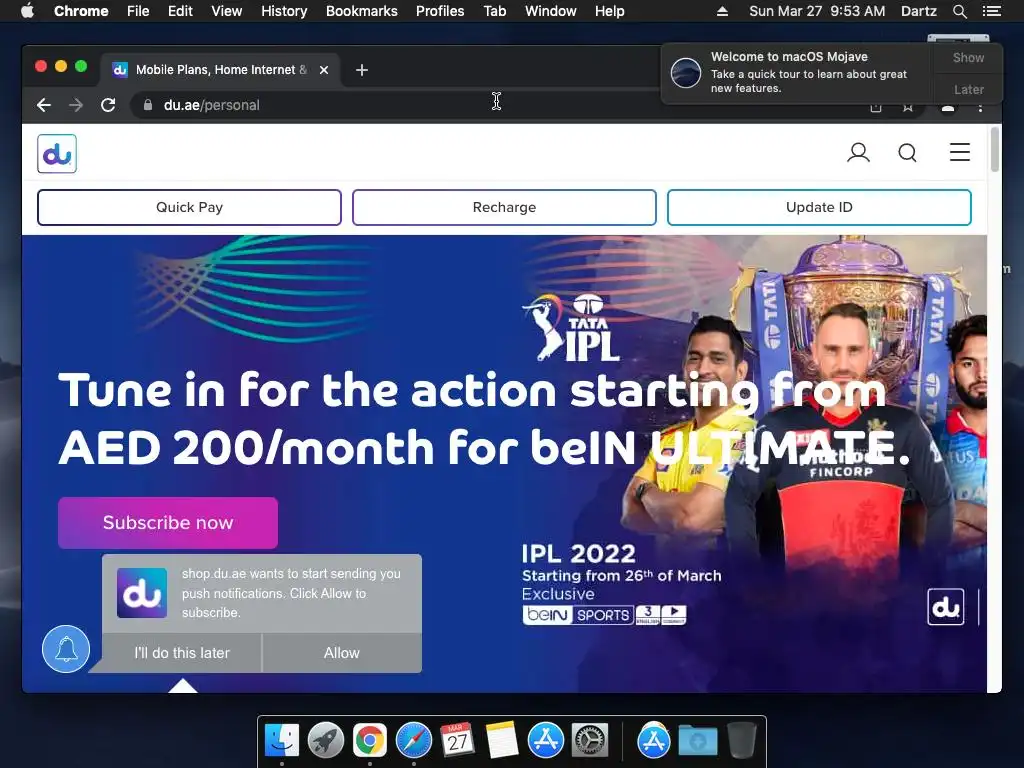Open the Help menu
Image resolution: width=1024 pixels, height=768 pixels.
609,11
